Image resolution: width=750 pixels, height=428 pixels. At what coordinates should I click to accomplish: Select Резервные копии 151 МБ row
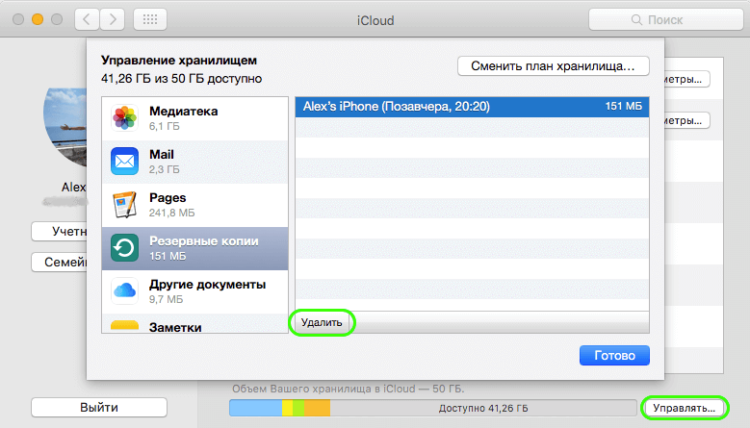[x=195, y=249]
